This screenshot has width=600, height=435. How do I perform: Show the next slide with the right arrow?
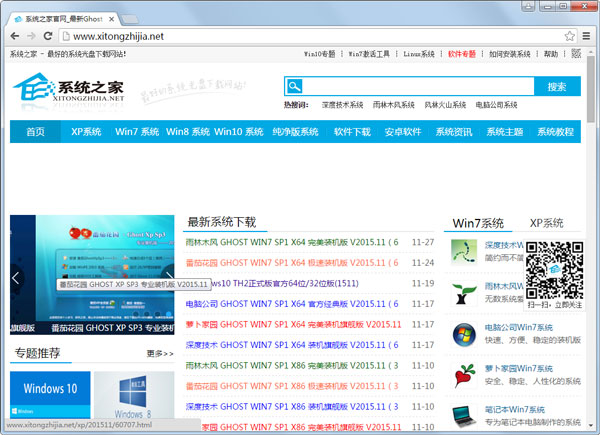169,275
